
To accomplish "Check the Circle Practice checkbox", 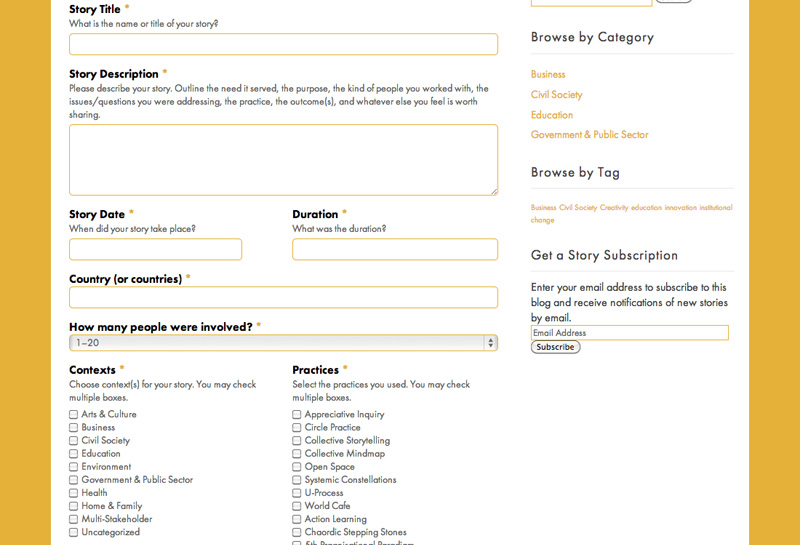I will point(296,428).
